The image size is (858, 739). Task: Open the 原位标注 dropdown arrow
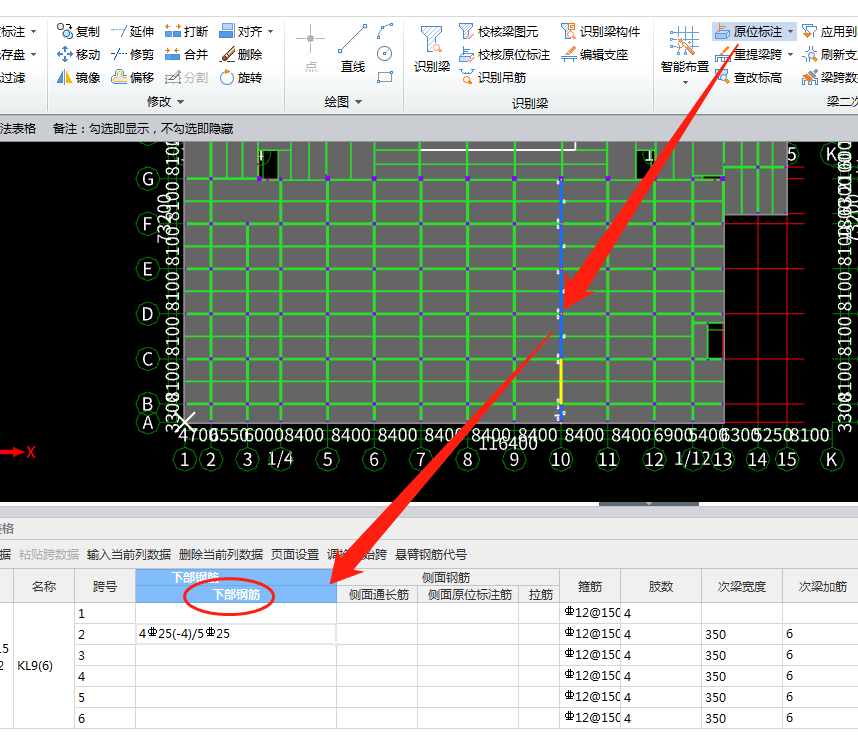790,32
